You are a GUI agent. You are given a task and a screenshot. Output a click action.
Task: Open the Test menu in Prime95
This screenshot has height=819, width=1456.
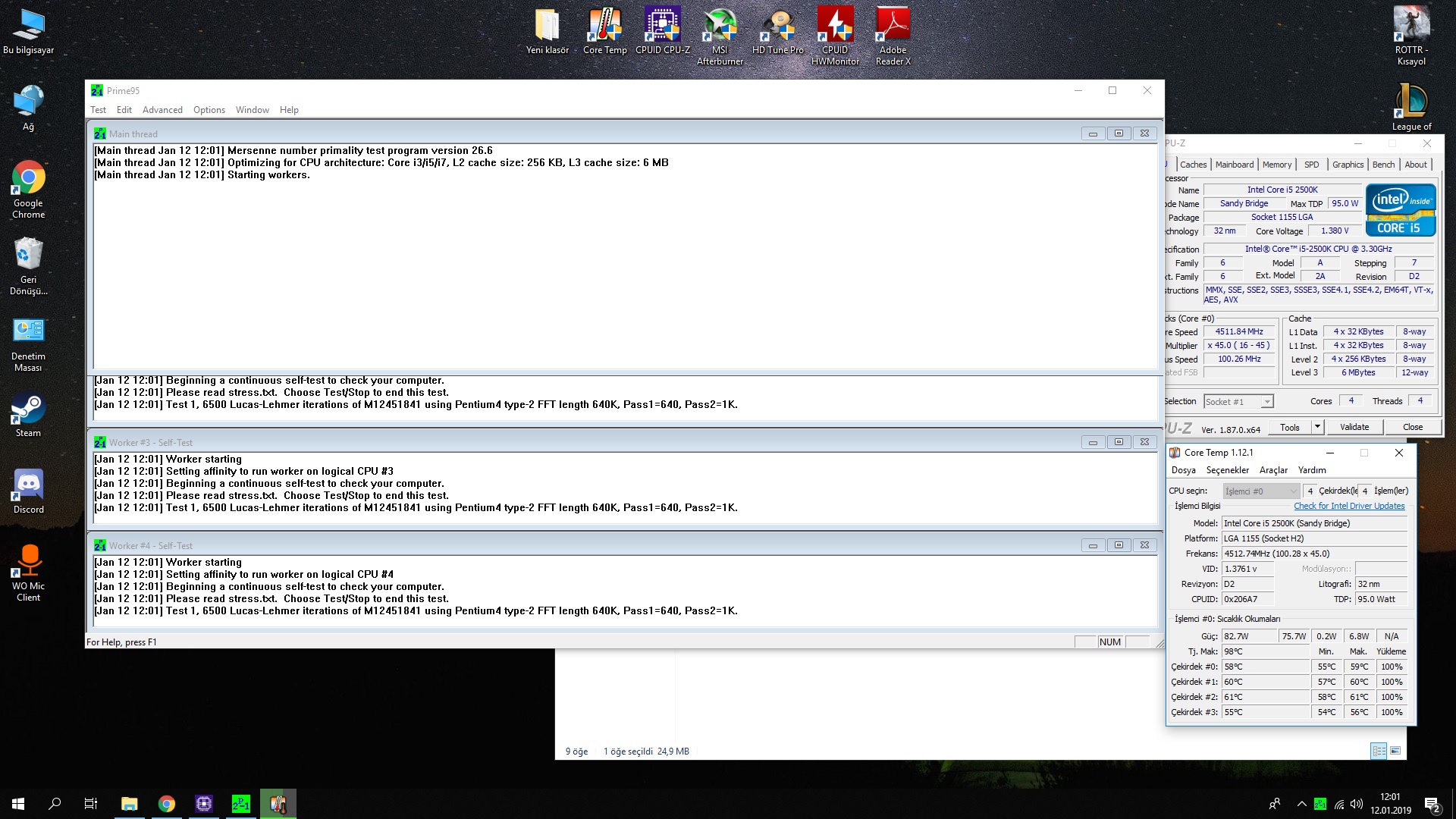pyautogui.click(x=99, y=110)
